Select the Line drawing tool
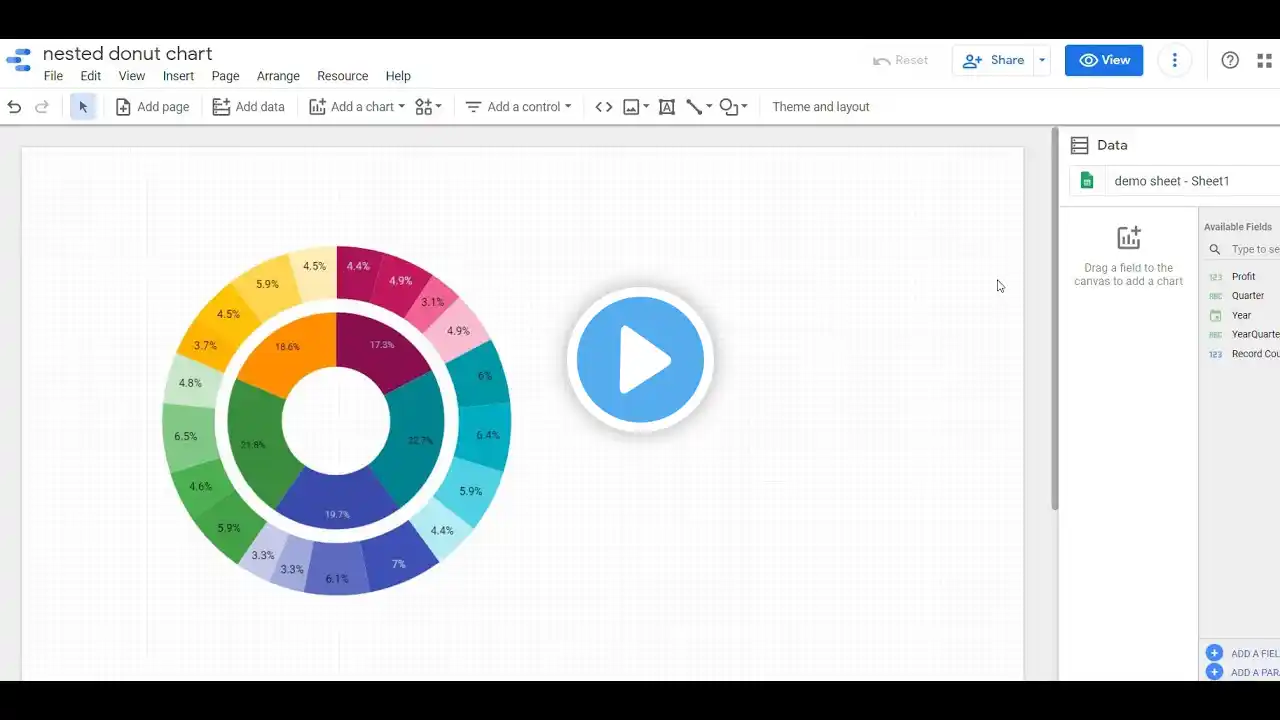Screen dimensions: 1280x720 click(x=694, y=107)
